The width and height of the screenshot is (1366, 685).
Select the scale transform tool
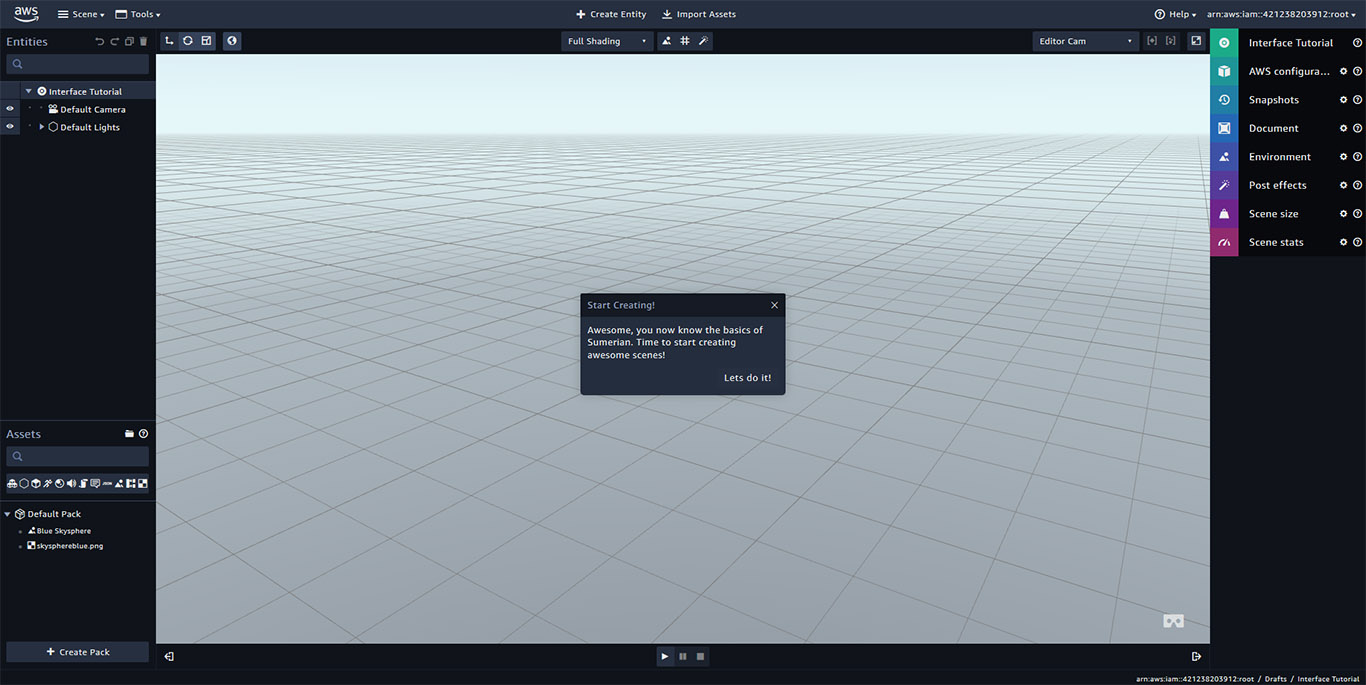(206, 41)
